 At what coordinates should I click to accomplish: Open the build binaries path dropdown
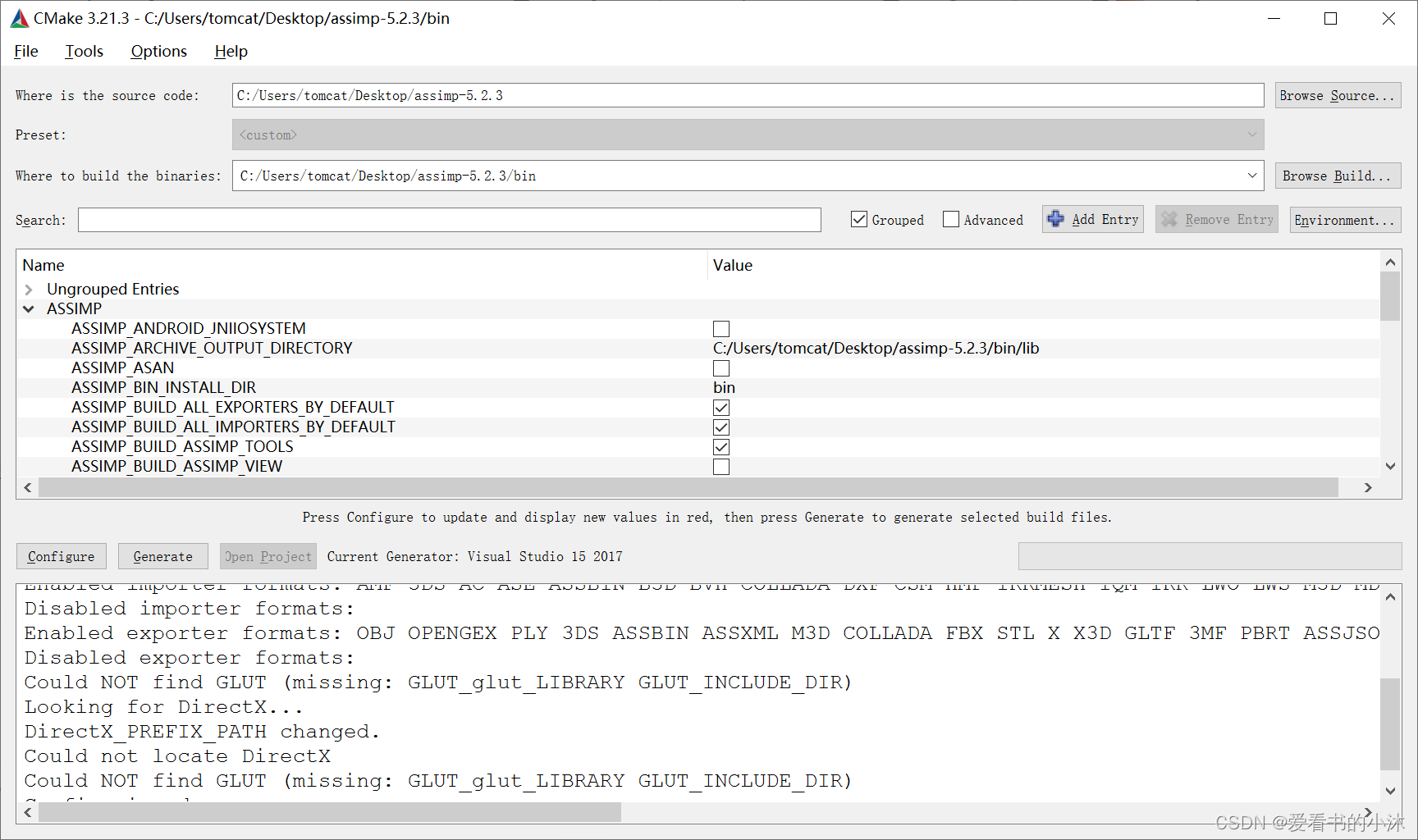tap(1252, 175)
